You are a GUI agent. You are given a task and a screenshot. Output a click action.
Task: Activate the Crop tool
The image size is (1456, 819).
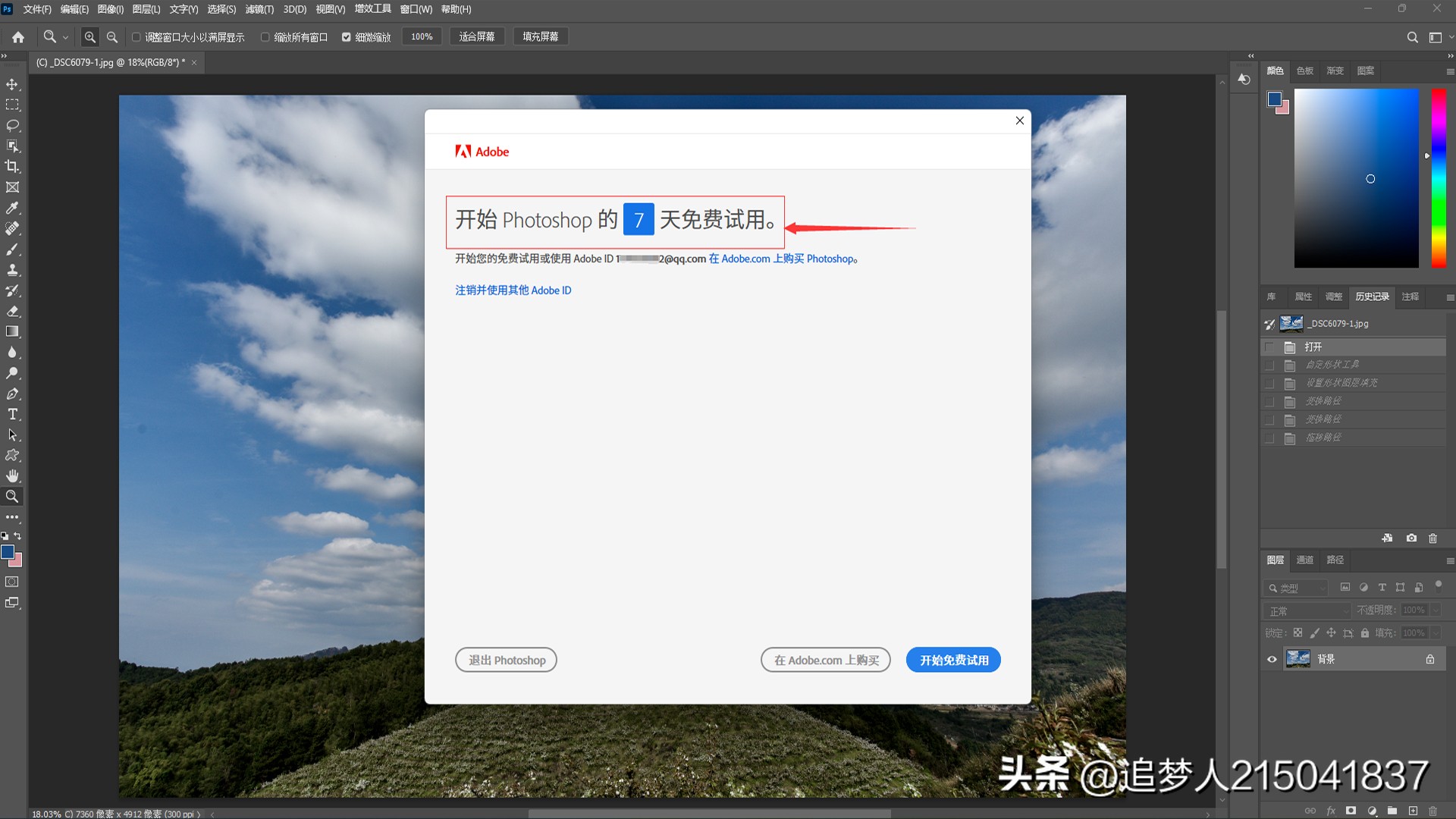12,167
